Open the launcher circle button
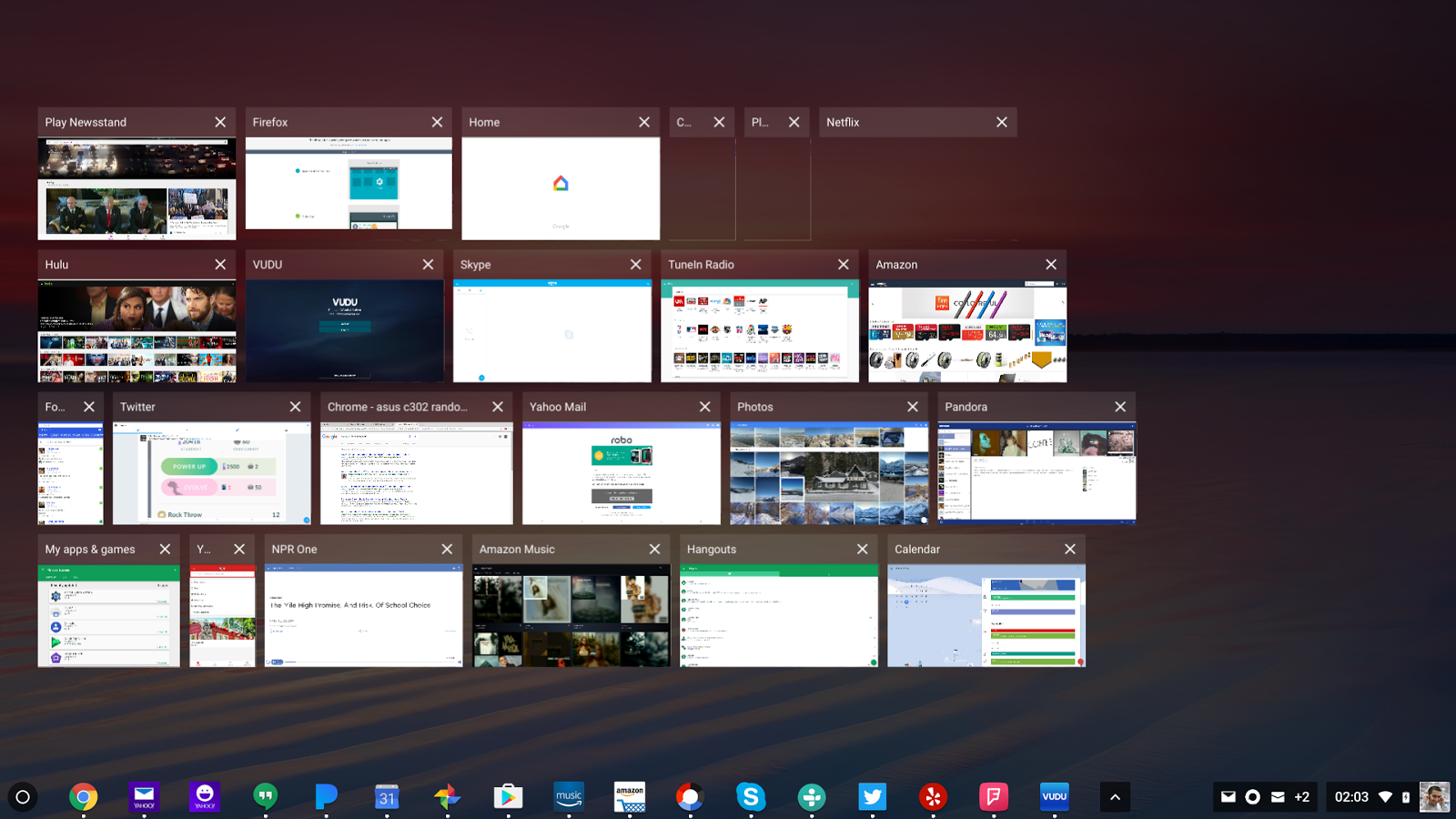The width and height of the screenshot is (1456, 819). [x=23, y=797]
